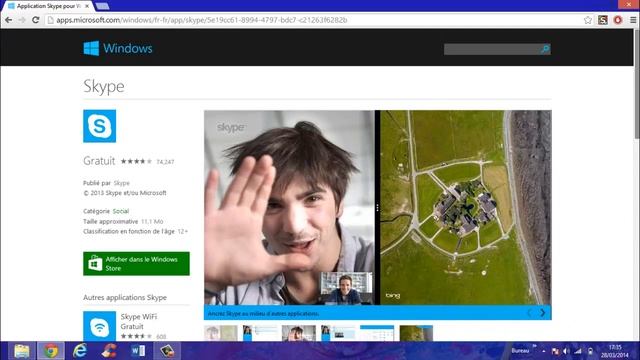Show hidden tray icons arrow

tap(544, 351)
